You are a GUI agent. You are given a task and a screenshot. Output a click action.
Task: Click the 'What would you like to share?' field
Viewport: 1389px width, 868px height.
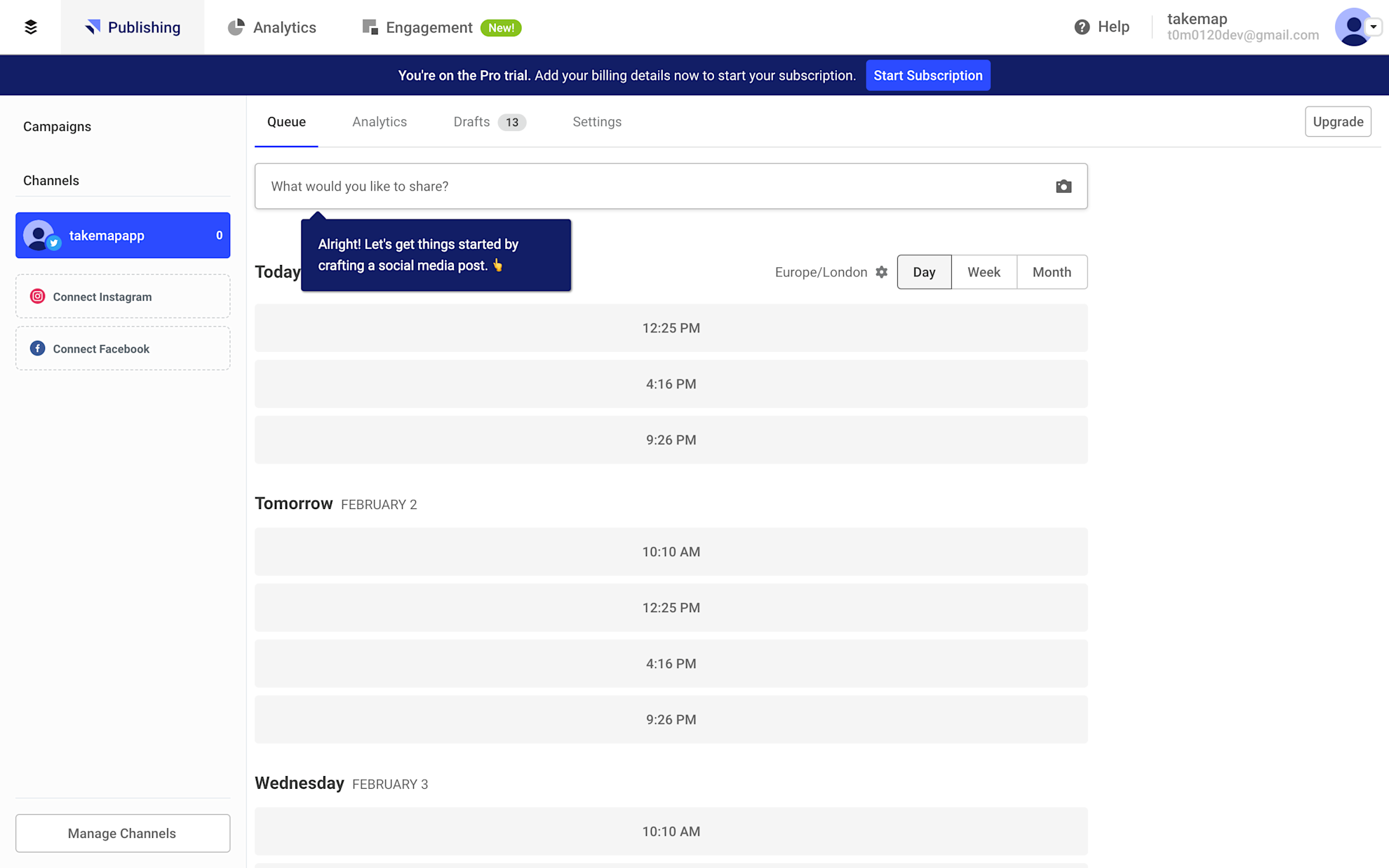pyautogui.click(x=671, y=187)
